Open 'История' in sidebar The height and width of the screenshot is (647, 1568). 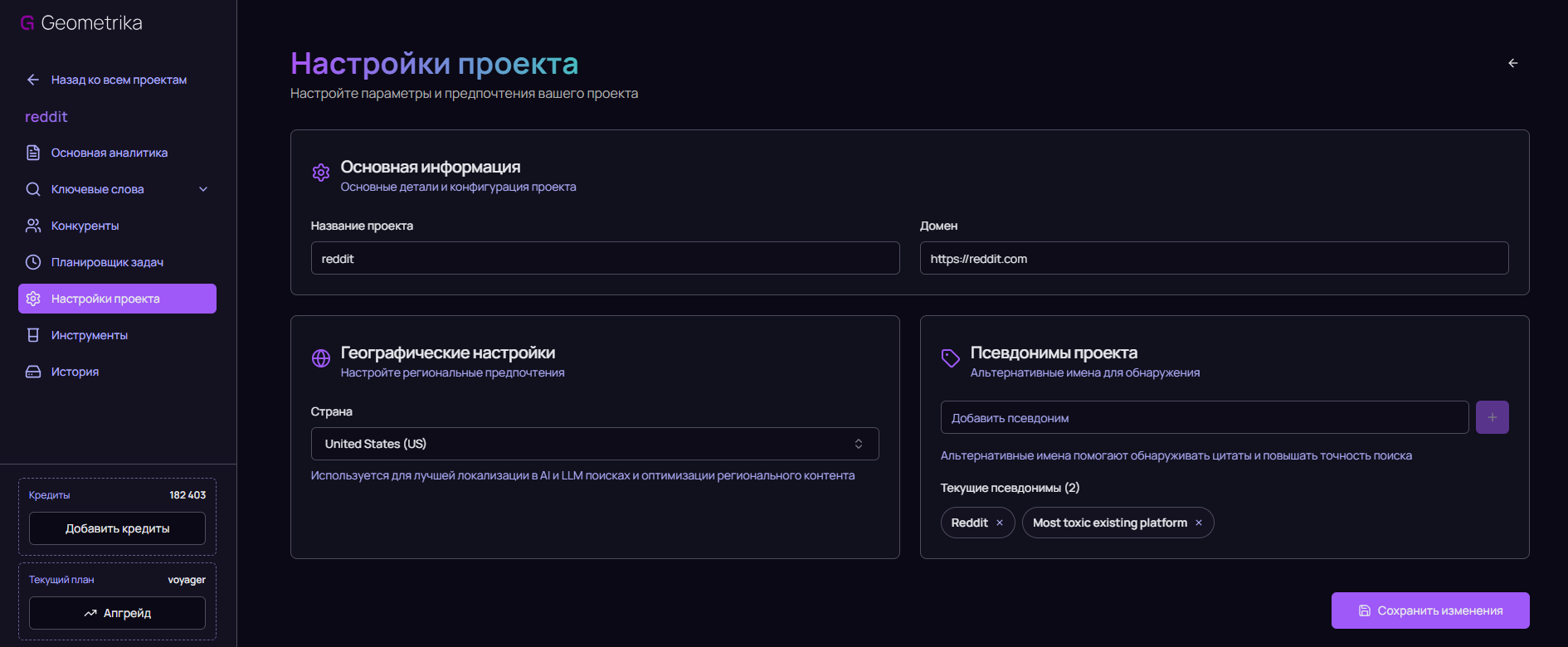coord(117,372)
